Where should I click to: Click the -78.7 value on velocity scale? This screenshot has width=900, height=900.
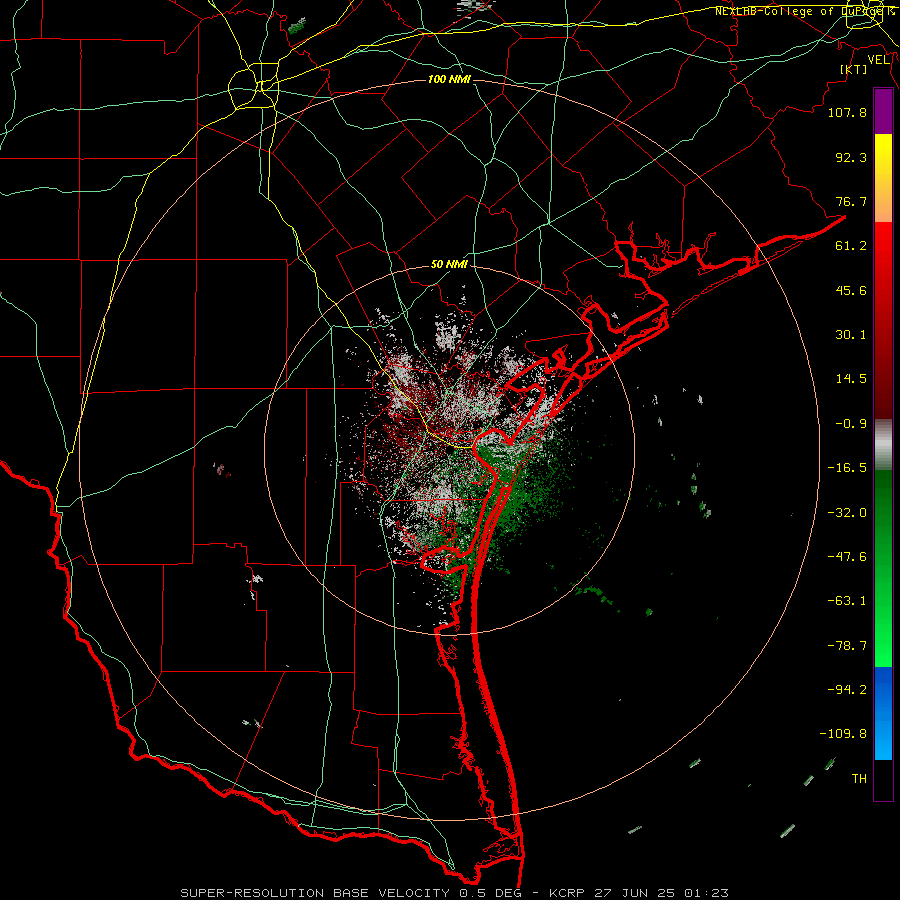pos(847,646)
